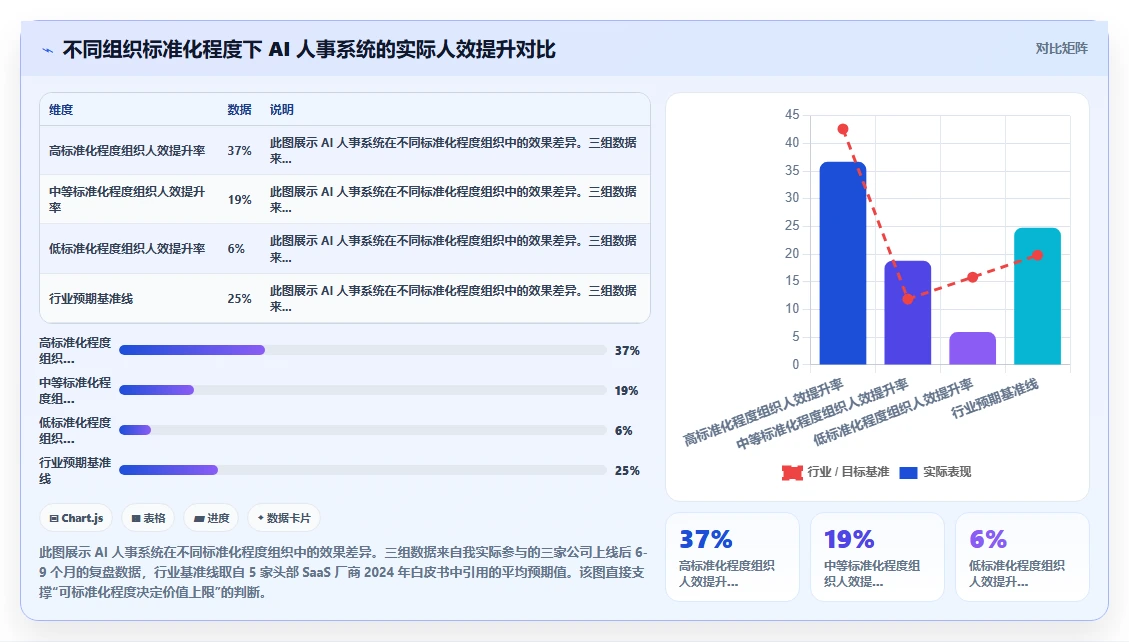Click the 25% value in table
Image resolution: width=1129 pixels, height=642 pixels.
pyautogui.click(x=239, y=298)
